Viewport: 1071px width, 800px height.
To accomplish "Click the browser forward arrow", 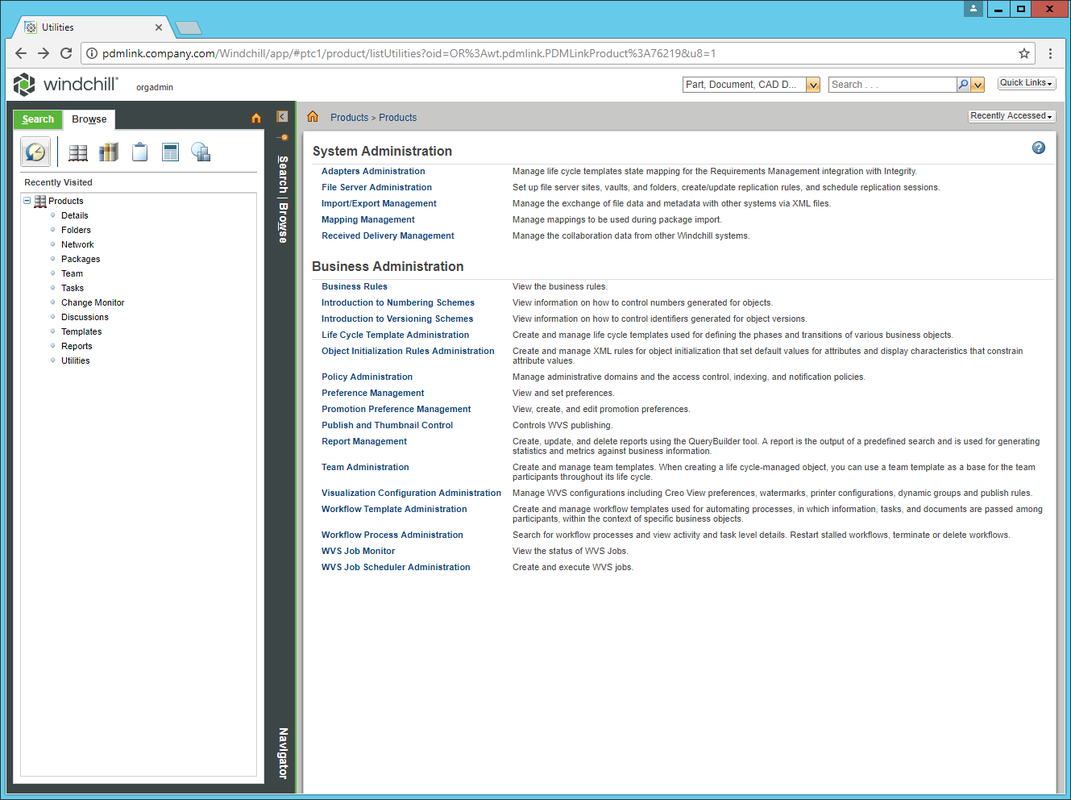I will pos(44,53).
